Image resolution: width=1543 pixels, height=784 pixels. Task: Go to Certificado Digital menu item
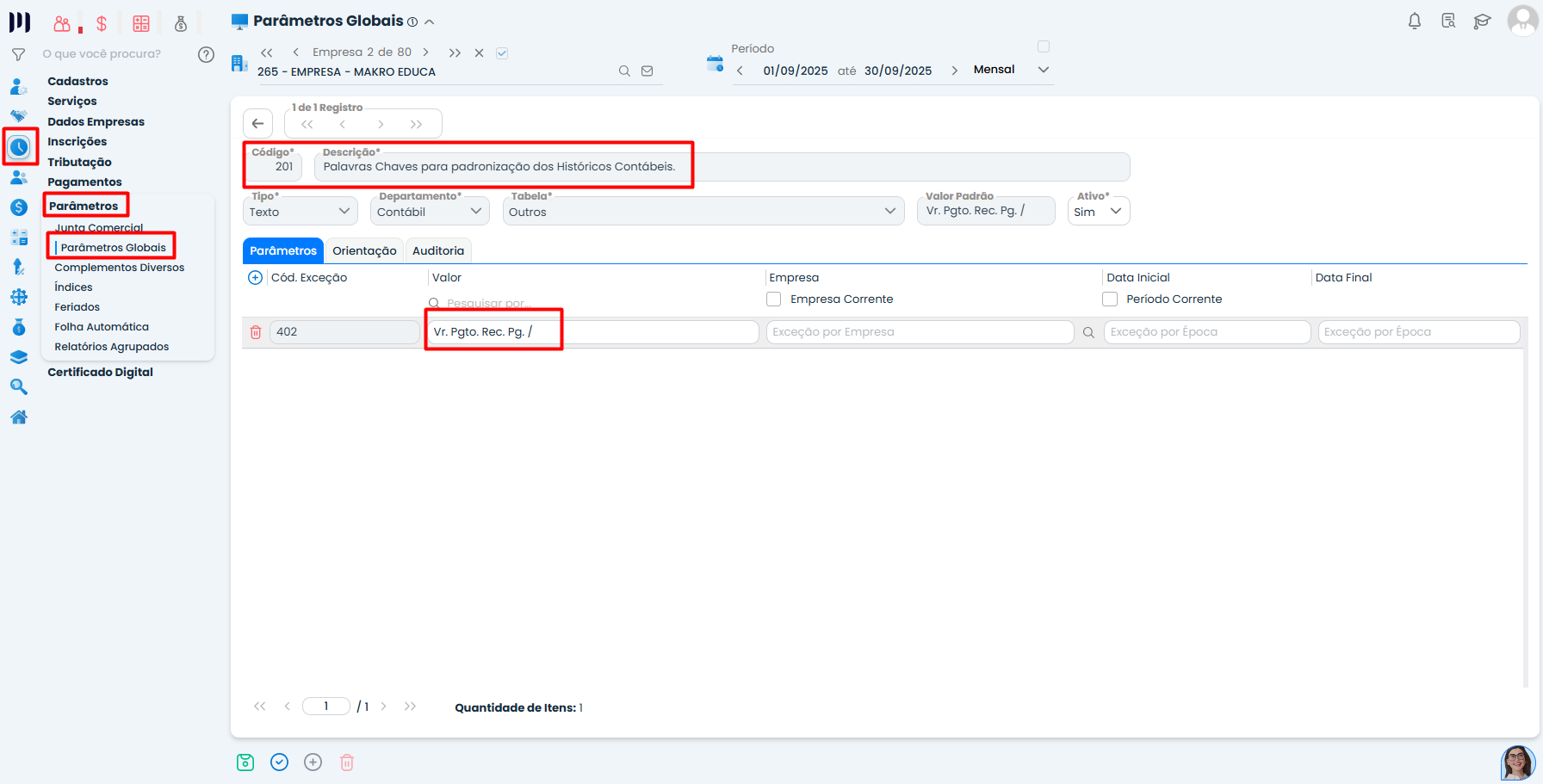[100, 373]
